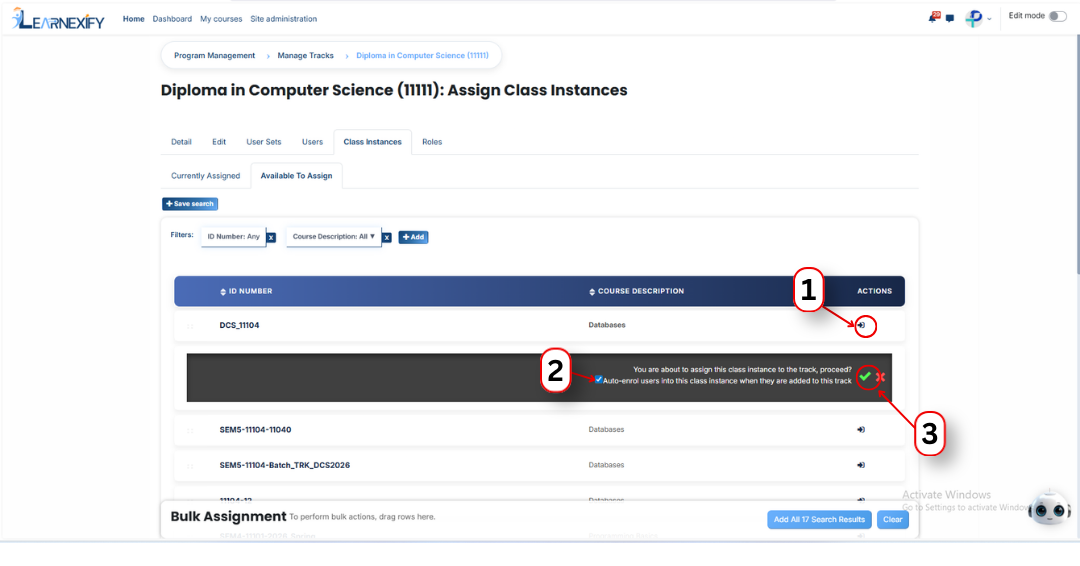Switch to the Edit tab
This screenshot has width=1080, height=566.
coord(219,142)
